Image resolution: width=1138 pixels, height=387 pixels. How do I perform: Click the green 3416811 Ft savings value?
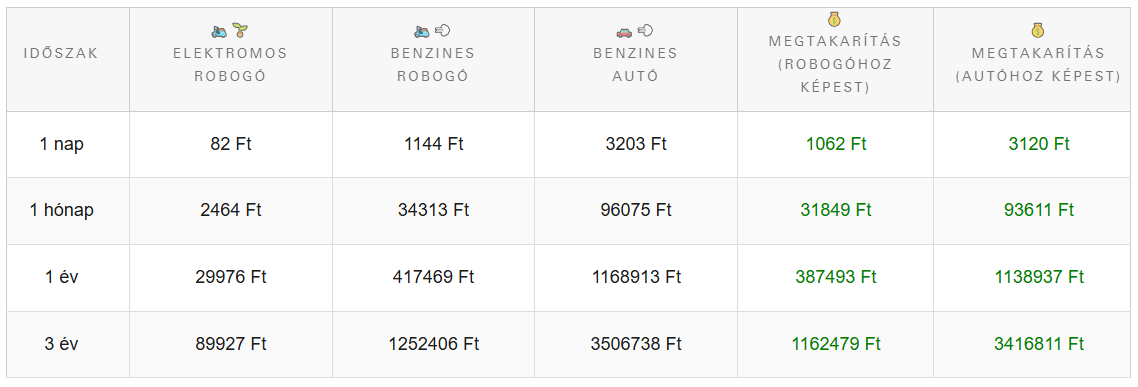pyautogui.click(x=1039, y=343)
